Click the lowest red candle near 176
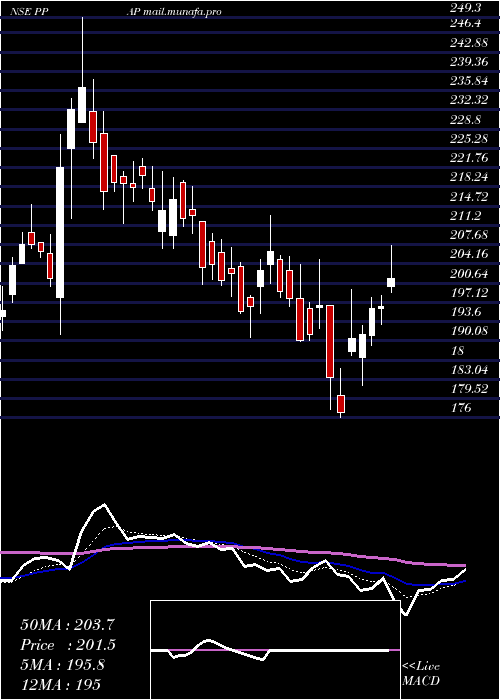 click(341, 404)
